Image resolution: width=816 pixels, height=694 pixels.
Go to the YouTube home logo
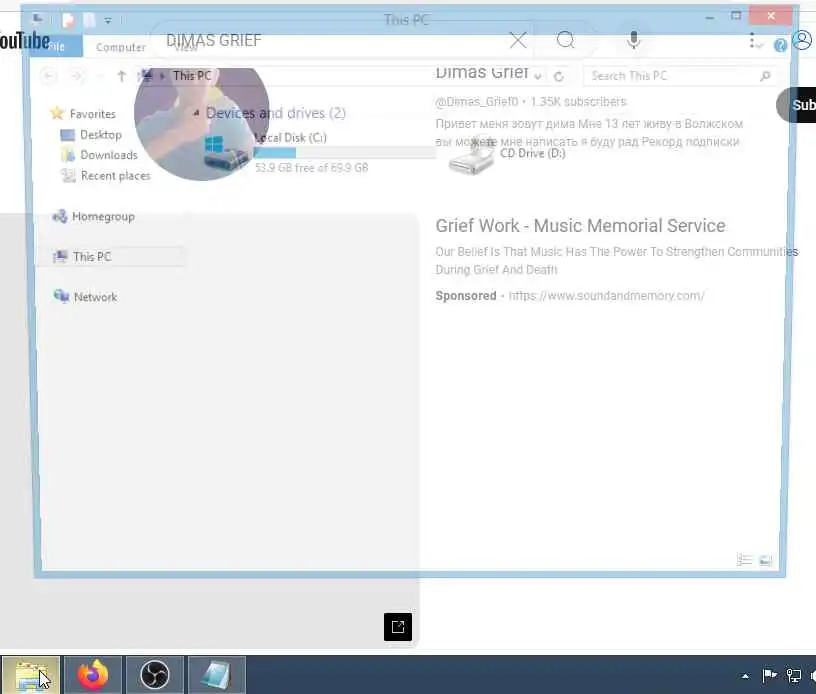click(24, 40)
